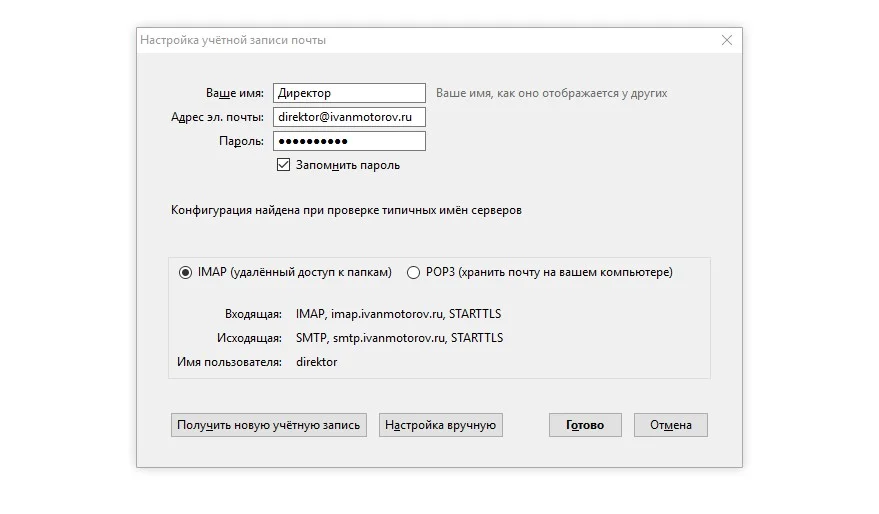
Task: Cancel setup with the "Отмена" button
Action: [670, 425]
